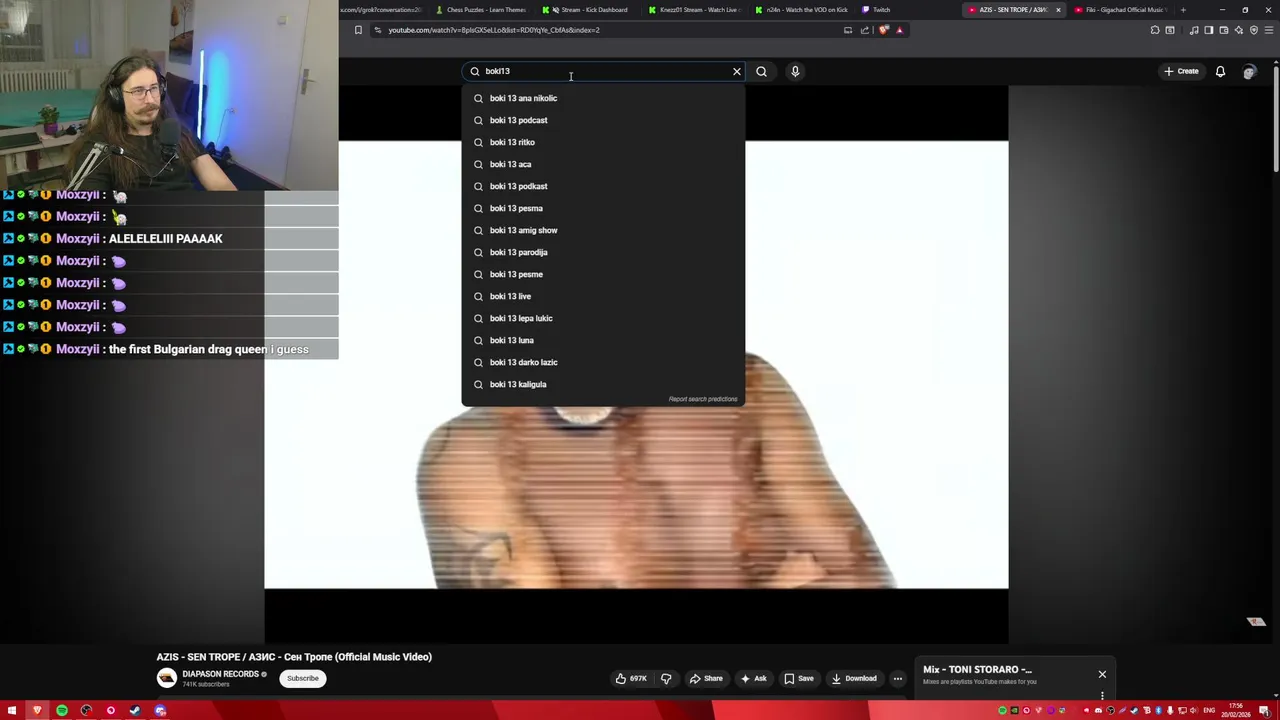
Task: Open browser extensions puzzle icon
Action: 1155,30
